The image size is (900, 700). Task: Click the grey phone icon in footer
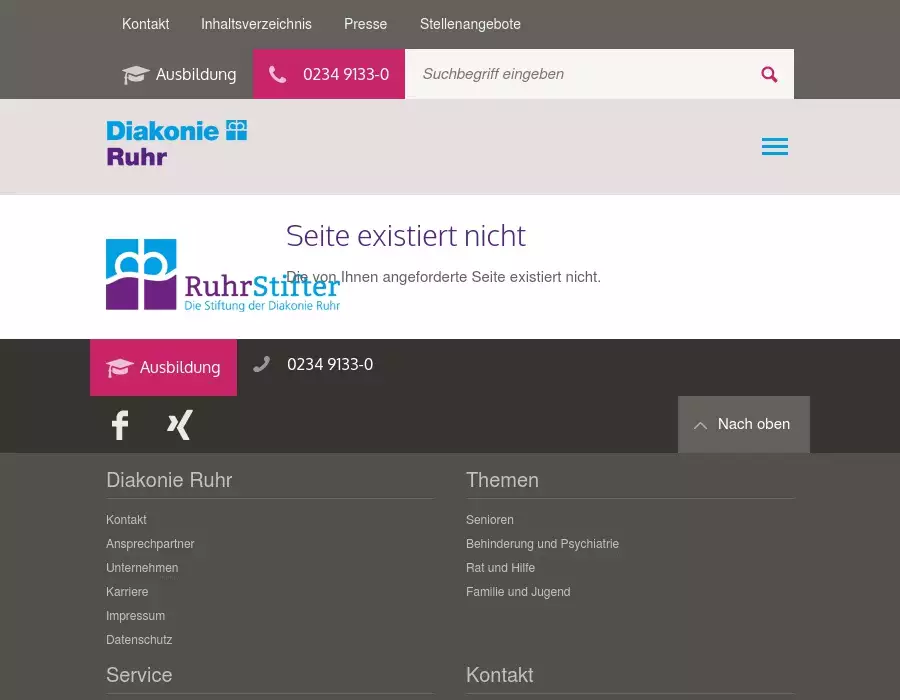point(262,364)
